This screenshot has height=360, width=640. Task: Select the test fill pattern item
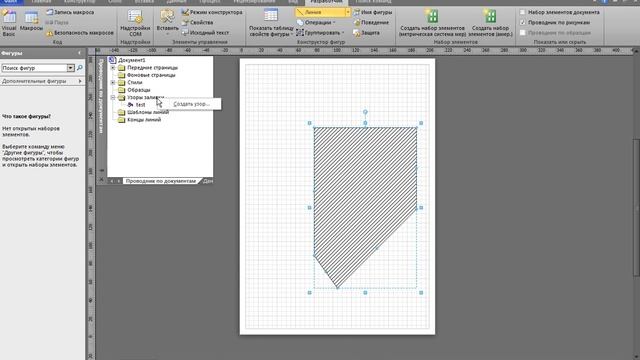coord(140,105)
